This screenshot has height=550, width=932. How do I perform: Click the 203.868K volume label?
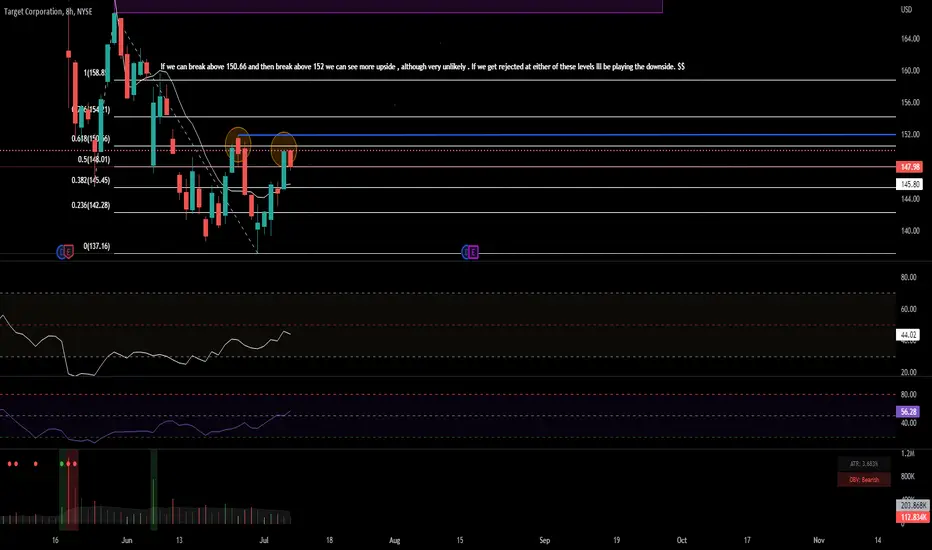pyautogui.click(x=912, y=505)
